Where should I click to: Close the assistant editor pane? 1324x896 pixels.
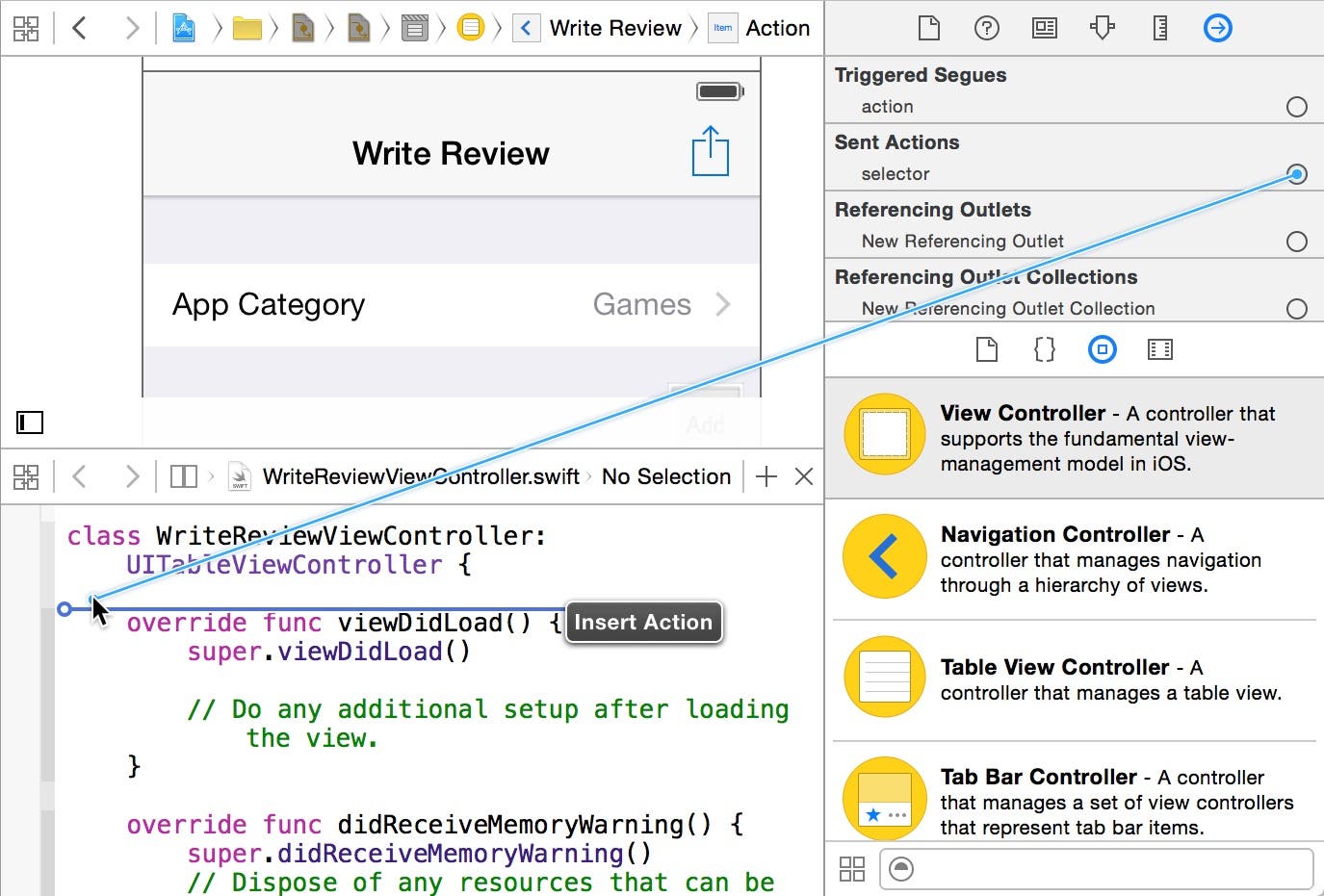tap(804, 476)
